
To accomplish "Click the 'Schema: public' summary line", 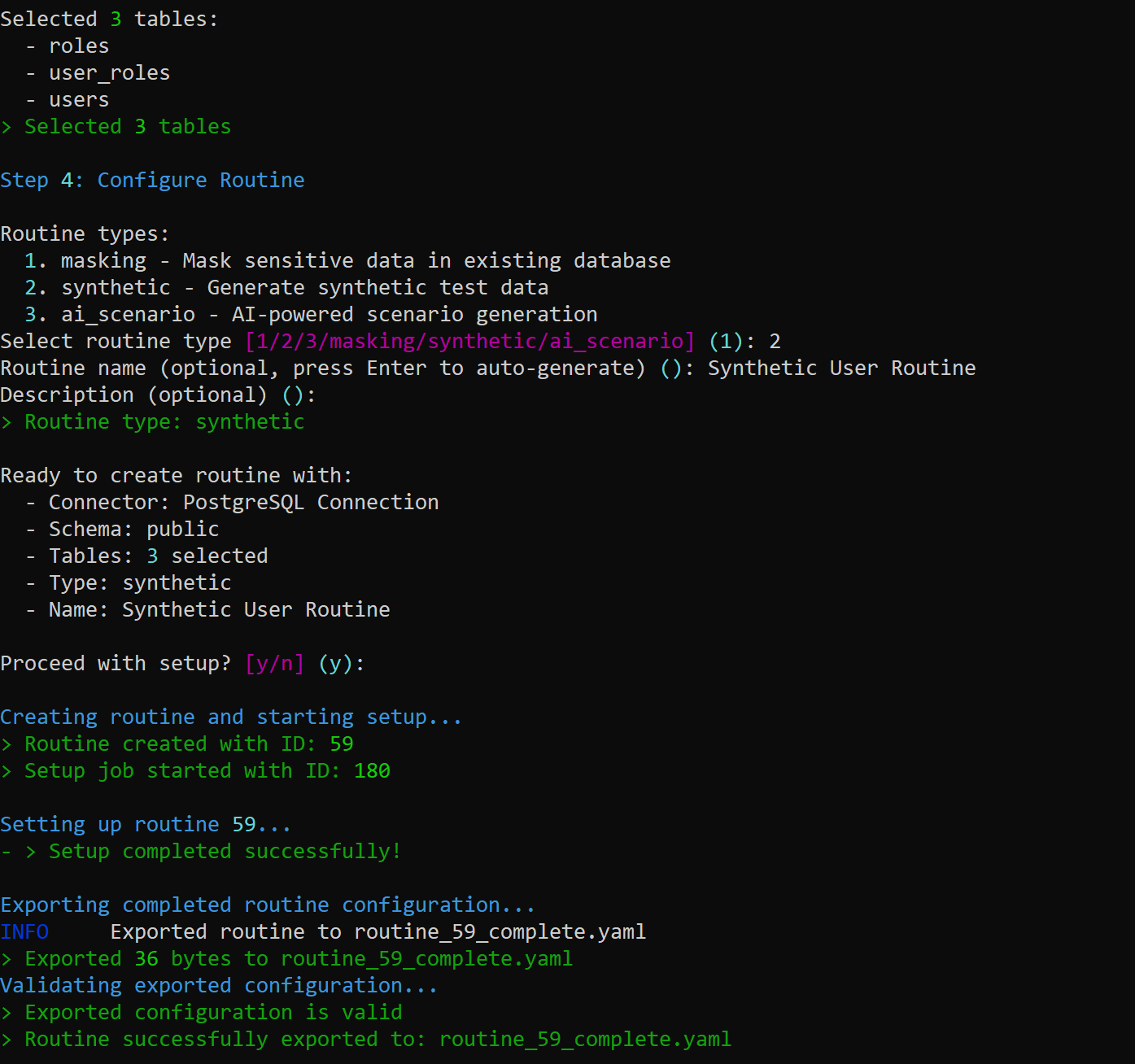I will pos(130,529).
